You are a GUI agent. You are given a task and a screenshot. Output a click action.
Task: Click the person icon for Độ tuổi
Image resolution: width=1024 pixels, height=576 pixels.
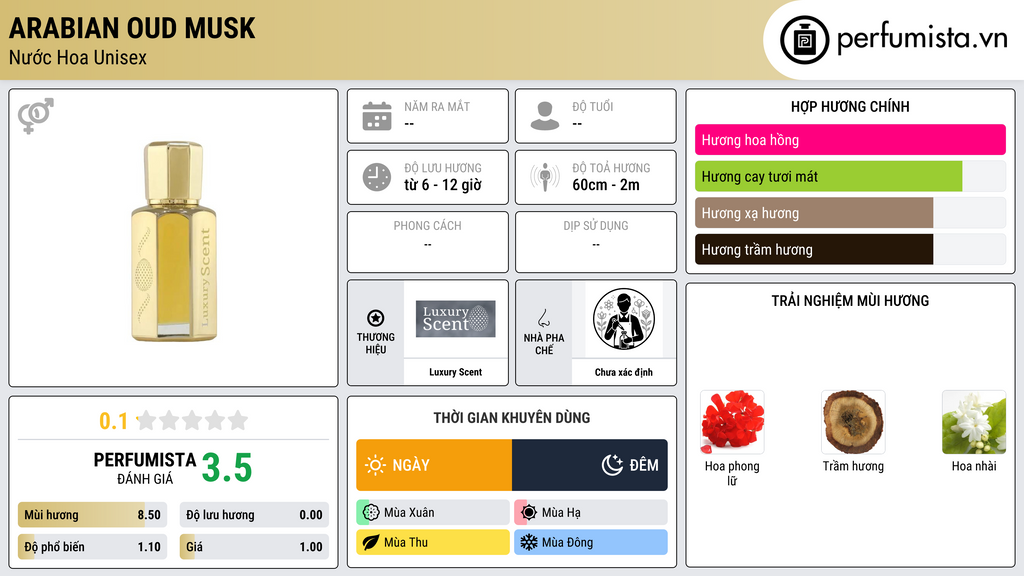tap(545, 116)
